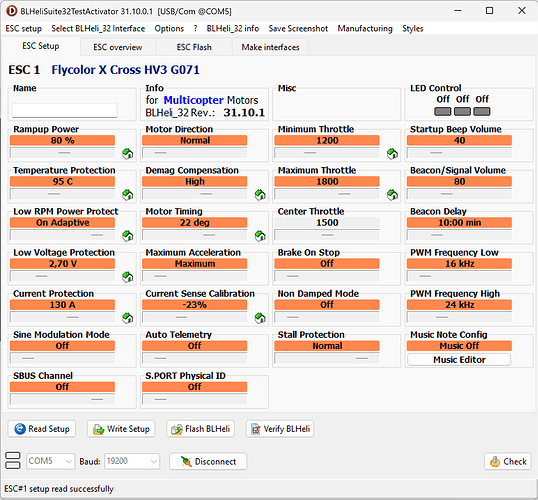Adjust the Center Throttle slider
This screenshot has height=500, width=538.
[x=327, y=235]
